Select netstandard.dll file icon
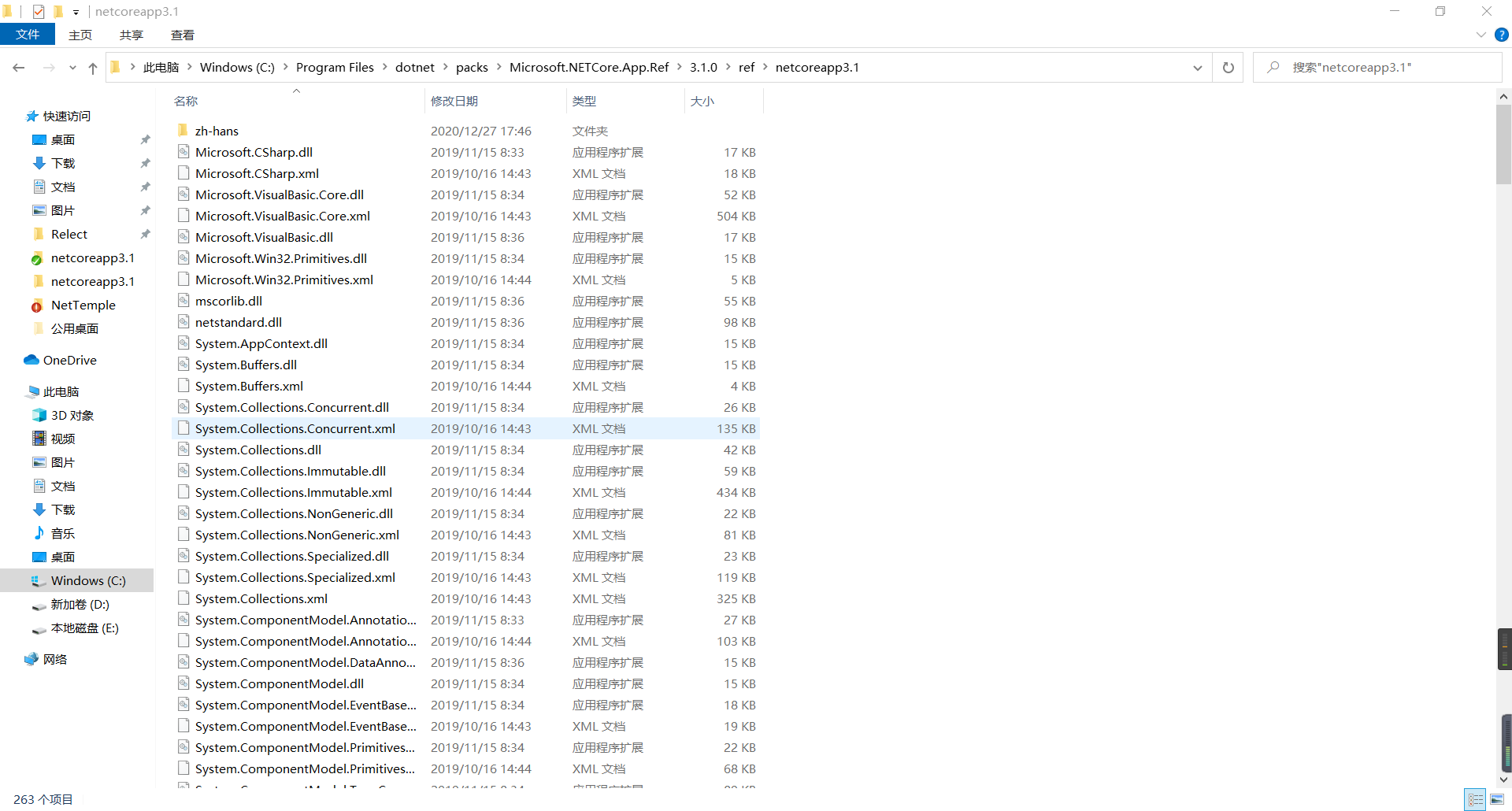The width and height of the screenshot is (1512, 811). point(183,322)
